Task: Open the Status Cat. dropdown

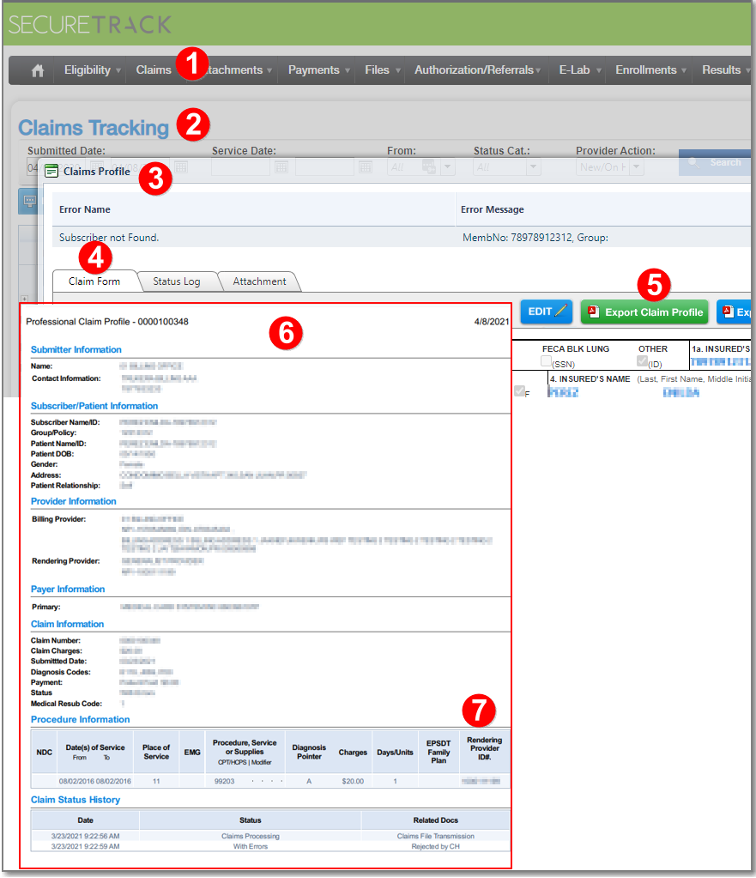Action: pos(507,167)
